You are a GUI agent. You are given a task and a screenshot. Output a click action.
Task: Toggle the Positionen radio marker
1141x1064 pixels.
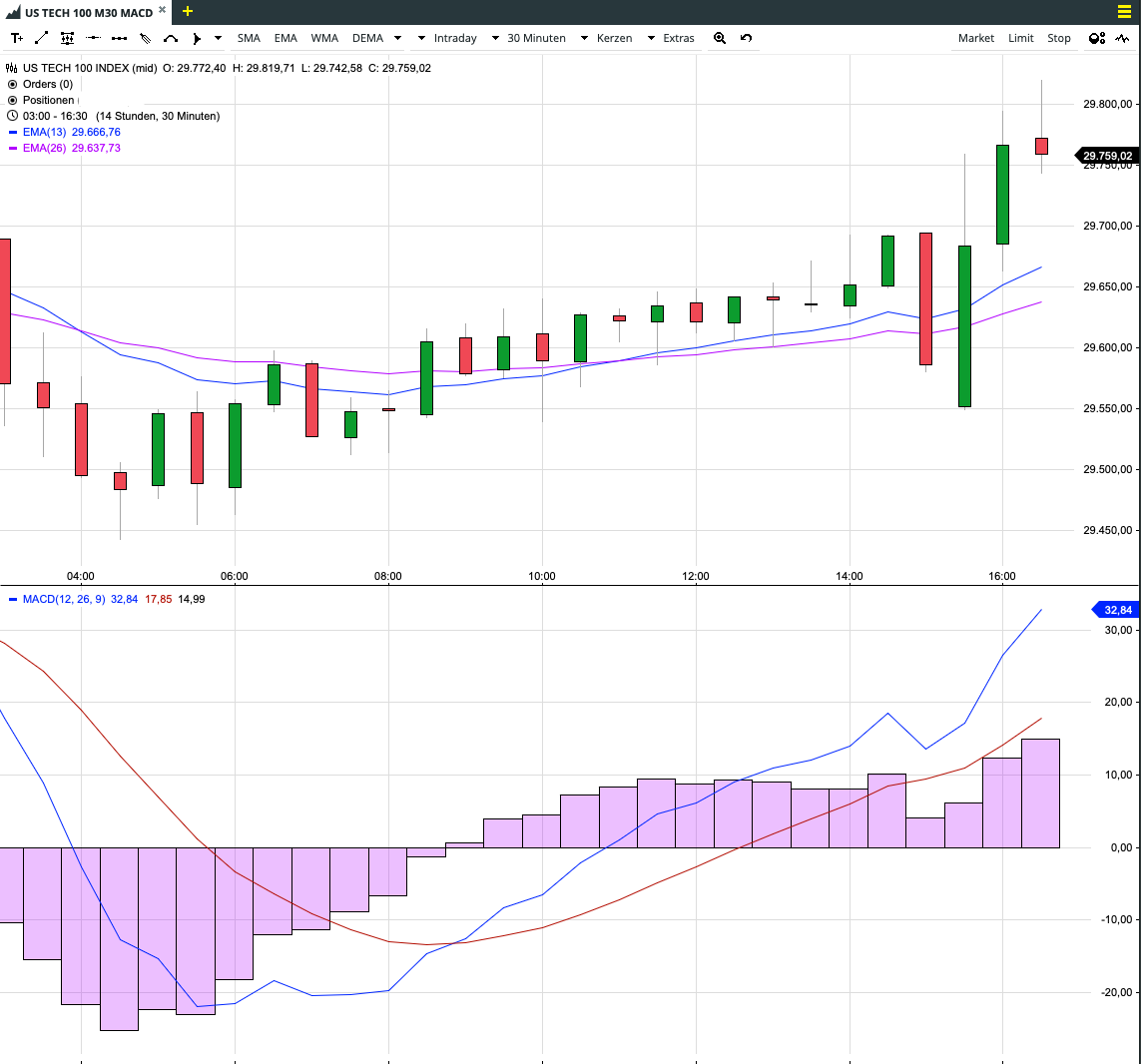tap(12, 100)
